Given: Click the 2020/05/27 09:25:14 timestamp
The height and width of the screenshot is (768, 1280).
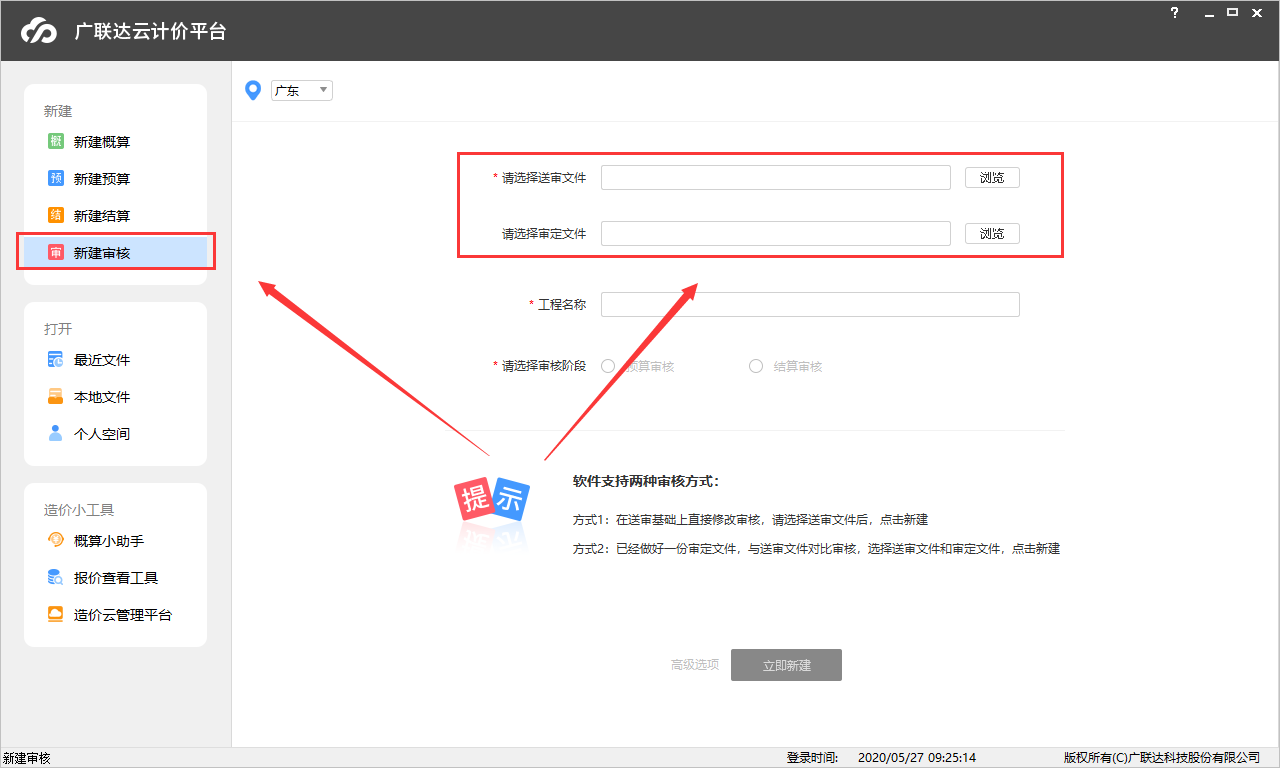Looking at the screenshot, I should pyautogui.click(x=917, y=758).
